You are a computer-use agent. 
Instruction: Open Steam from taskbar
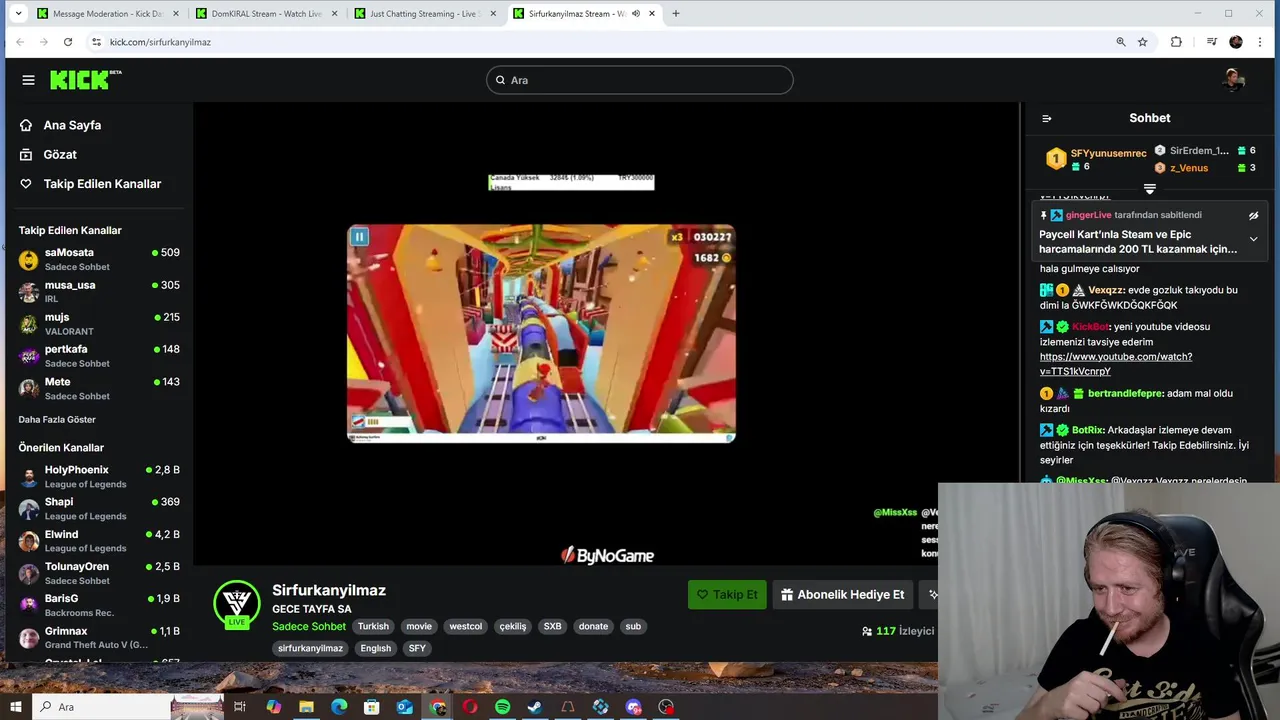point(535,707)
